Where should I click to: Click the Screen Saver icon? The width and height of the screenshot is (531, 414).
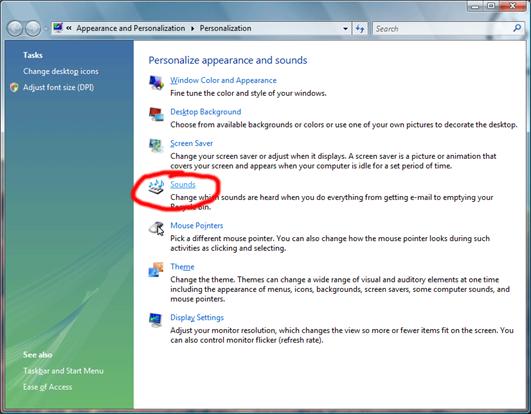click(x=156, y=146)
